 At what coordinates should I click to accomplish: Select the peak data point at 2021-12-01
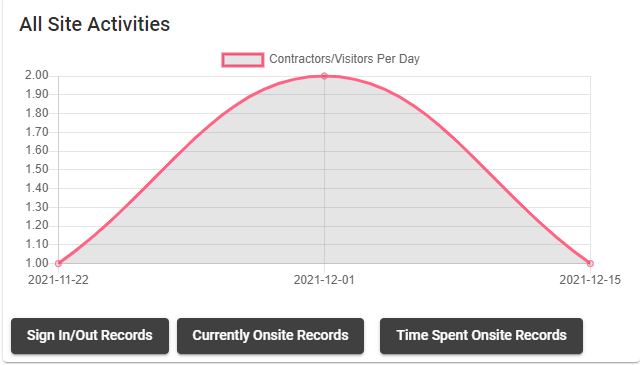(x=324, y=76)
